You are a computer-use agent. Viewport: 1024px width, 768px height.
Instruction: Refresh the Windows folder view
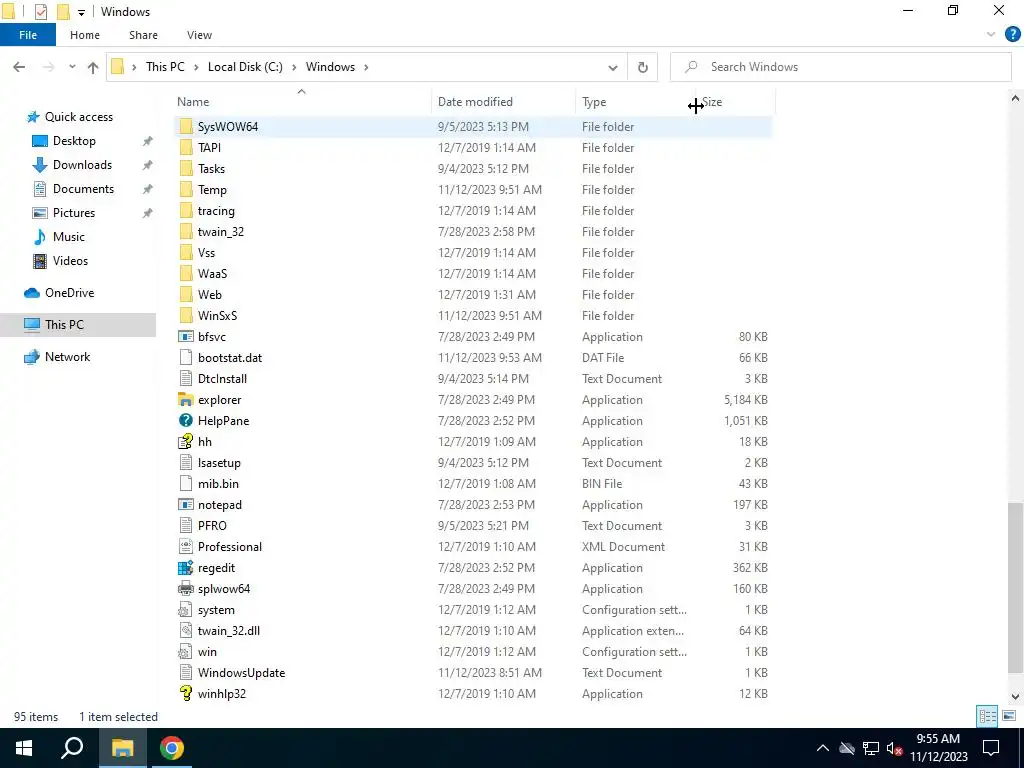(x=643, y=67)
